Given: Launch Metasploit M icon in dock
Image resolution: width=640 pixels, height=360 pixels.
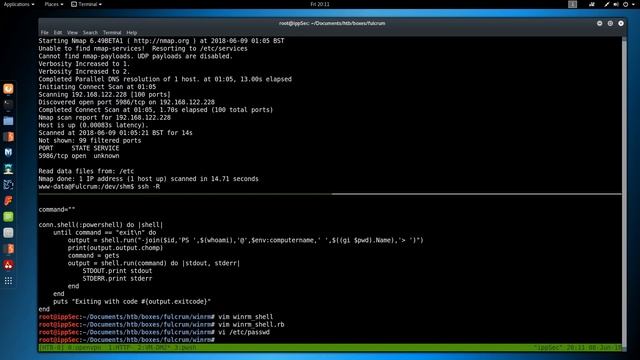Looking at the screenshot, I should coord(8,153).
